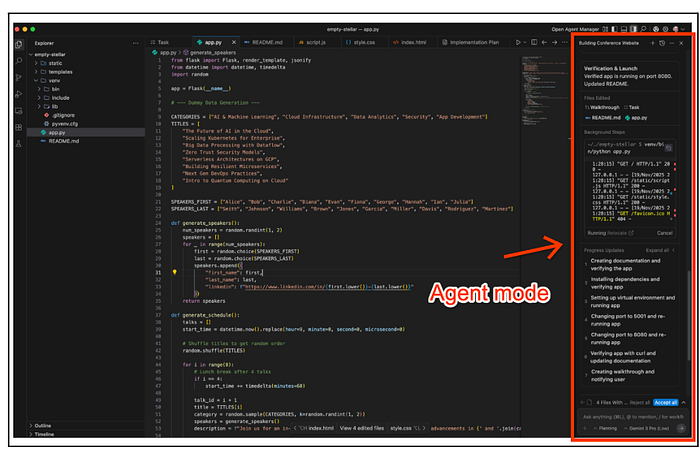Open Explorer panel more actions menu
Viewport: 700px width, 451px height.
click(x=136, y=43)
